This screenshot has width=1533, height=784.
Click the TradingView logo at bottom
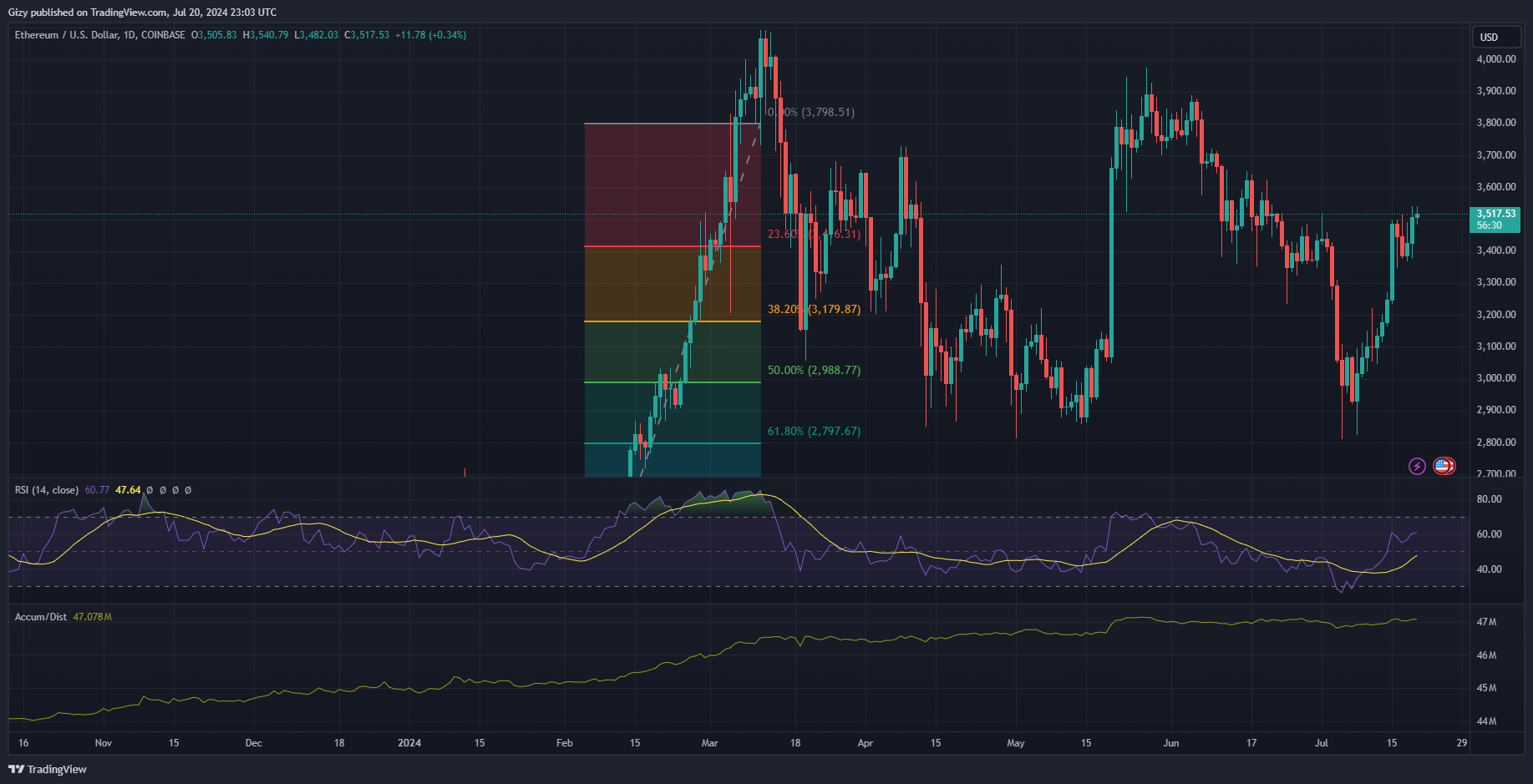tap(48, 769)
